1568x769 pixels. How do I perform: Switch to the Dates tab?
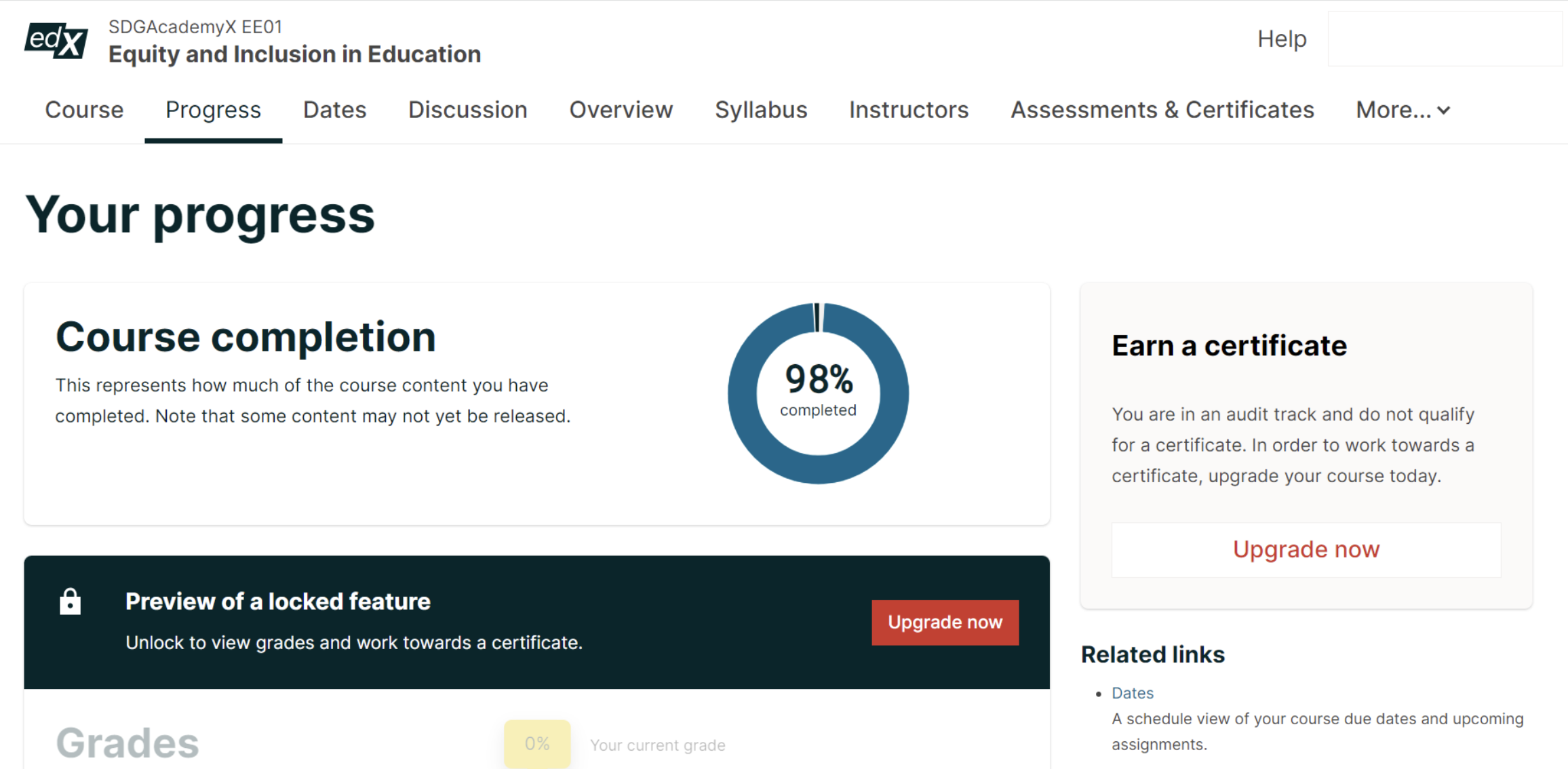coord(334,110)
